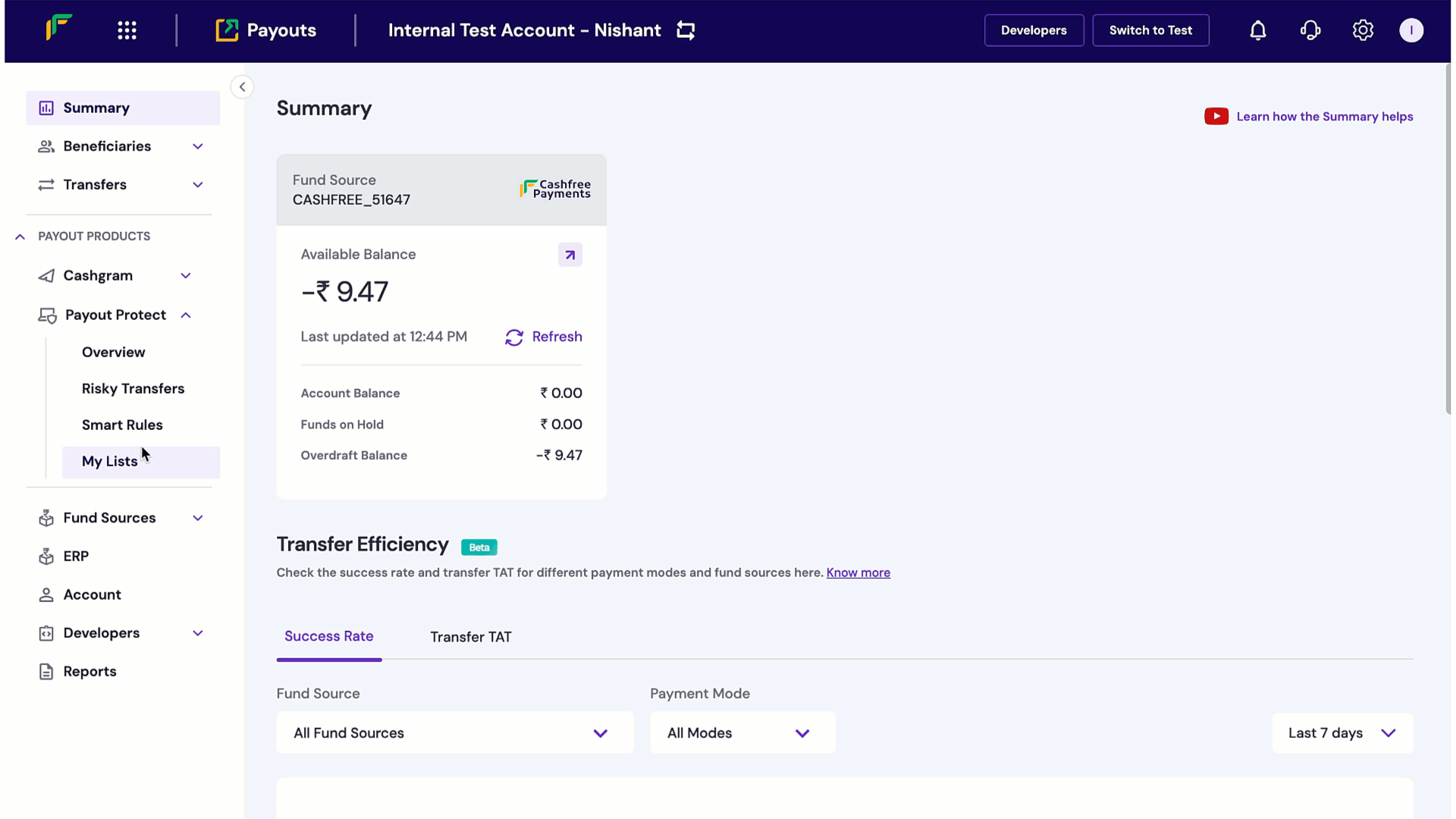Click the support headset icon
Image resolution: width=1456 pixels, height=819 pixels.
coord(1310,30)
